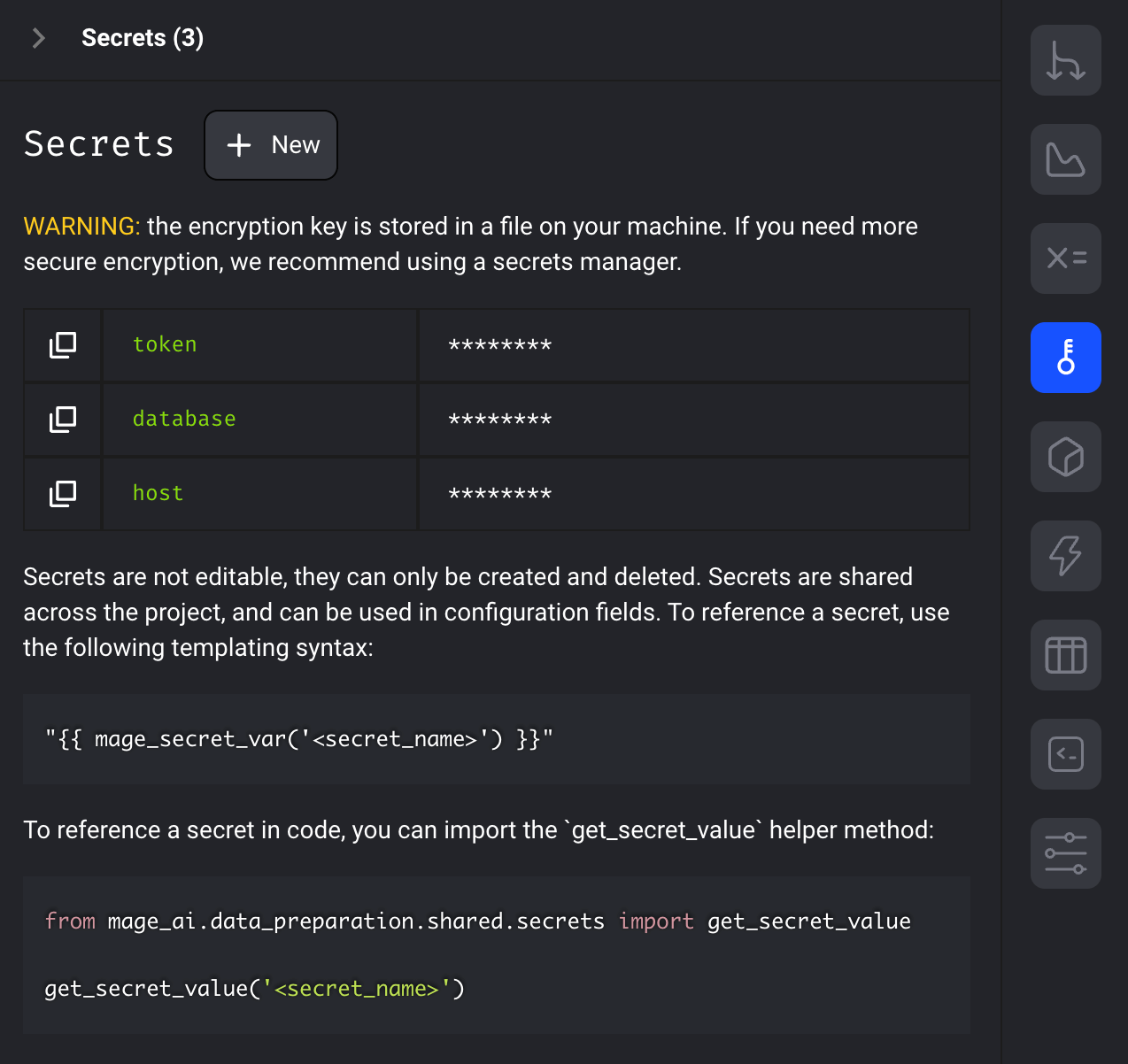Click the masked value of token

[x=500, y=345]
